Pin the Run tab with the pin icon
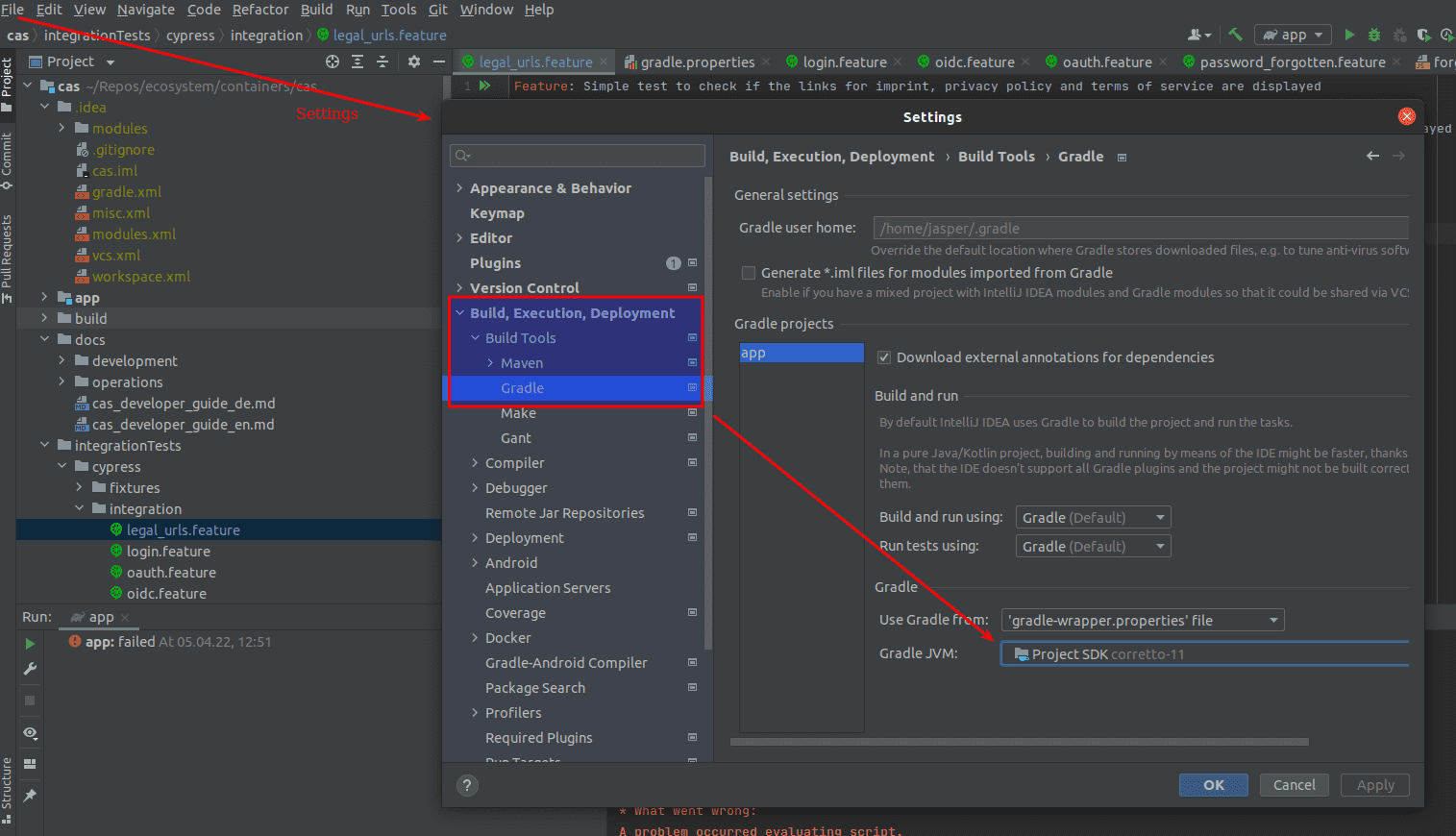The image size is (1456, 836). (x=30, y=795)
